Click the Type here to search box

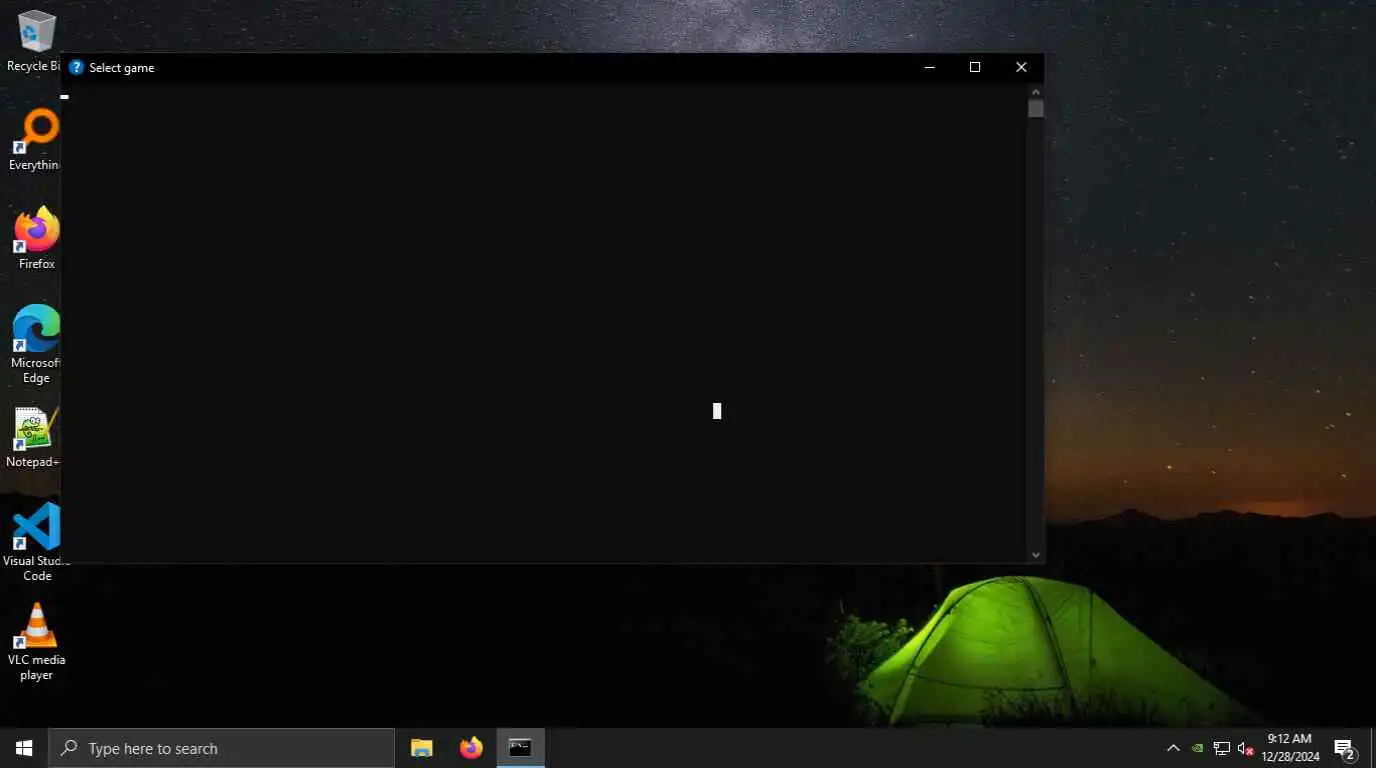(221, 748)
